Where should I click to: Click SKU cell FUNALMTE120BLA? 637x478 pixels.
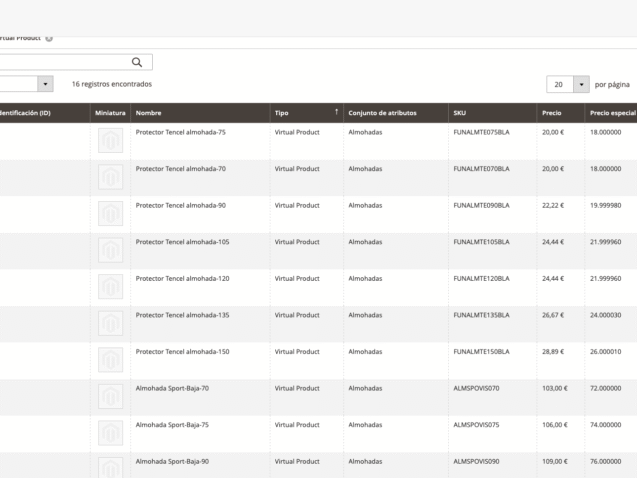(x=481, y=279)
